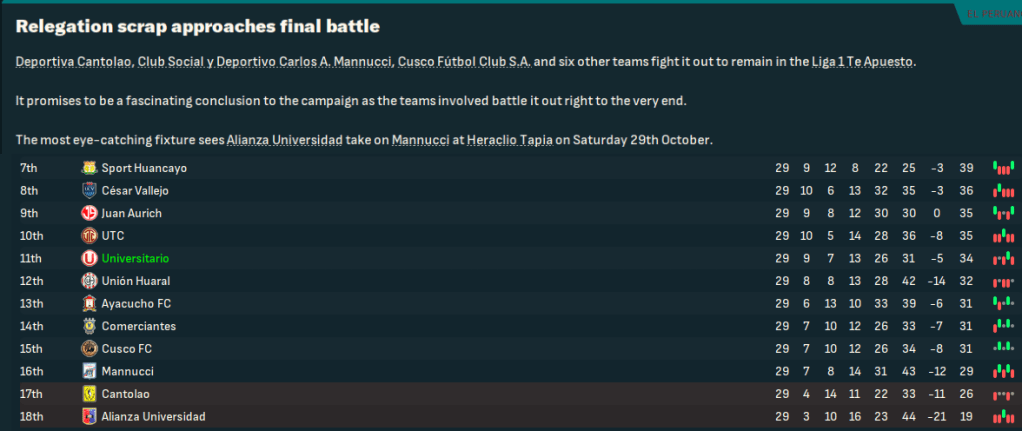Click the Cantolao club badge
The height and width of the screenshot is (431, 1022).
point(89,394)
